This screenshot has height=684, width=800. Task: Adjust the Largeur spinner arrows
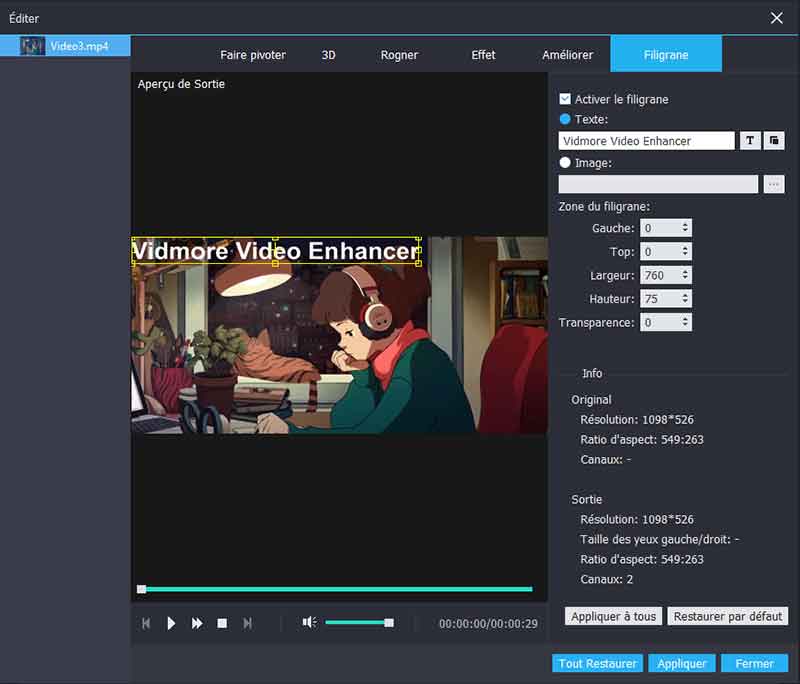685,275
